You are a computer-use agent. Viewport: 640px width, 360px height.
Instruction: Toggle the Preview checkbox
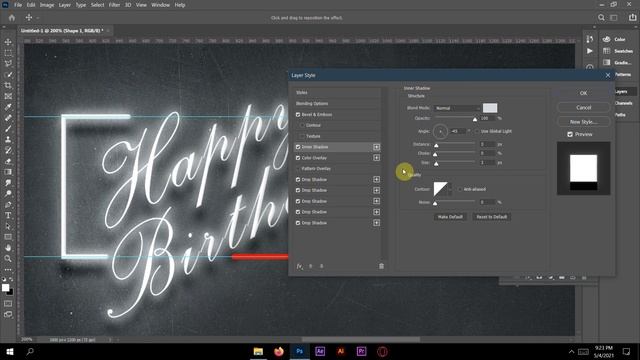click(x=570, y=134)
